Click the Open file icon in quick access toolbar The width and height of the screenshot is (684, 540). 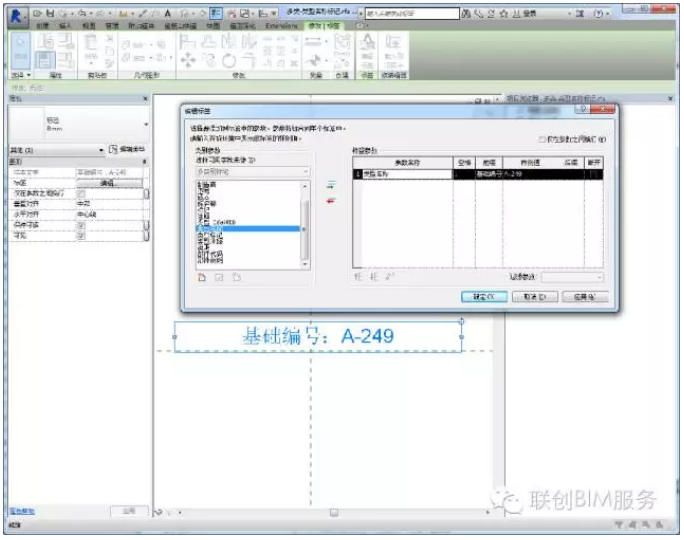(38, 14)
